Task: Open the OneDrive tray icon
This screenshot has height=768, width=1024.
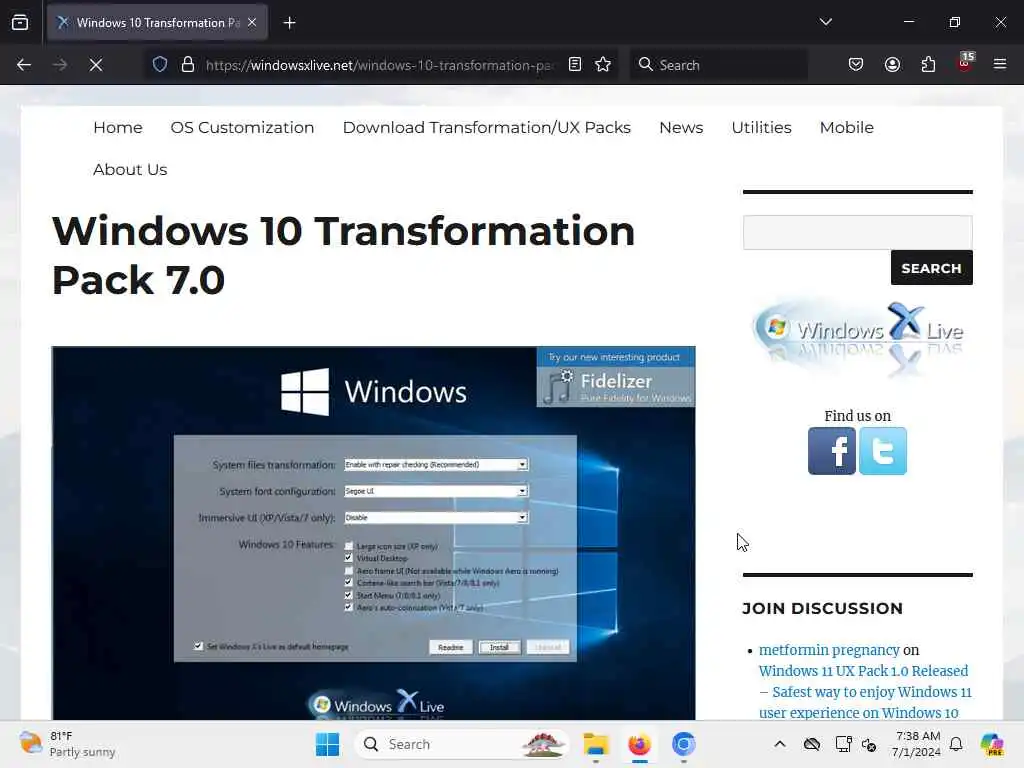Action: [812, 744]
